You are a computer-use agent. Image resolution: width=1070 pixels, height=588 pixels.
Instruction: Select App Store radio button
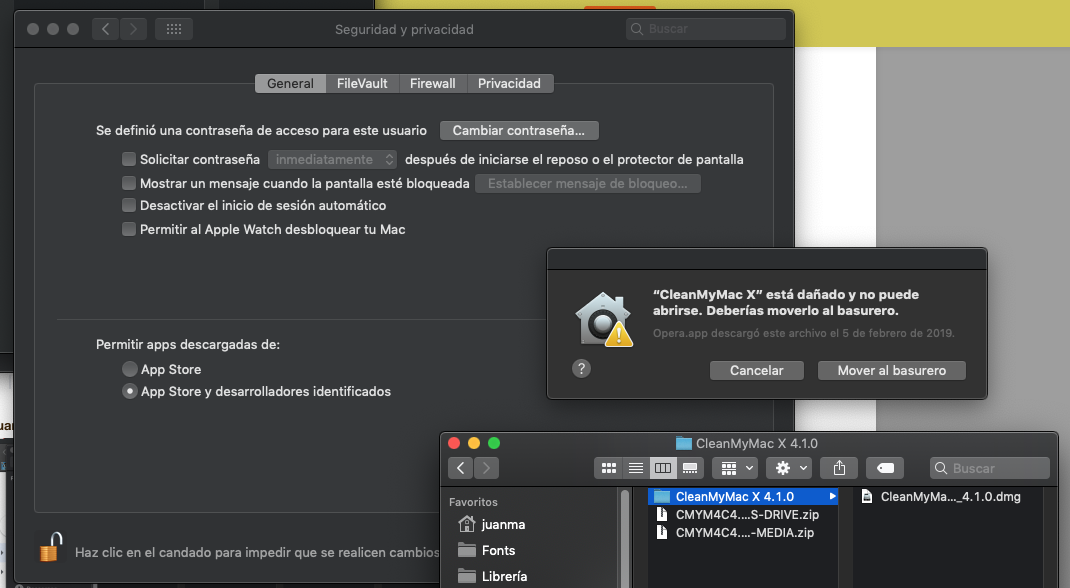pyautogui.click(x=130, y=369)
